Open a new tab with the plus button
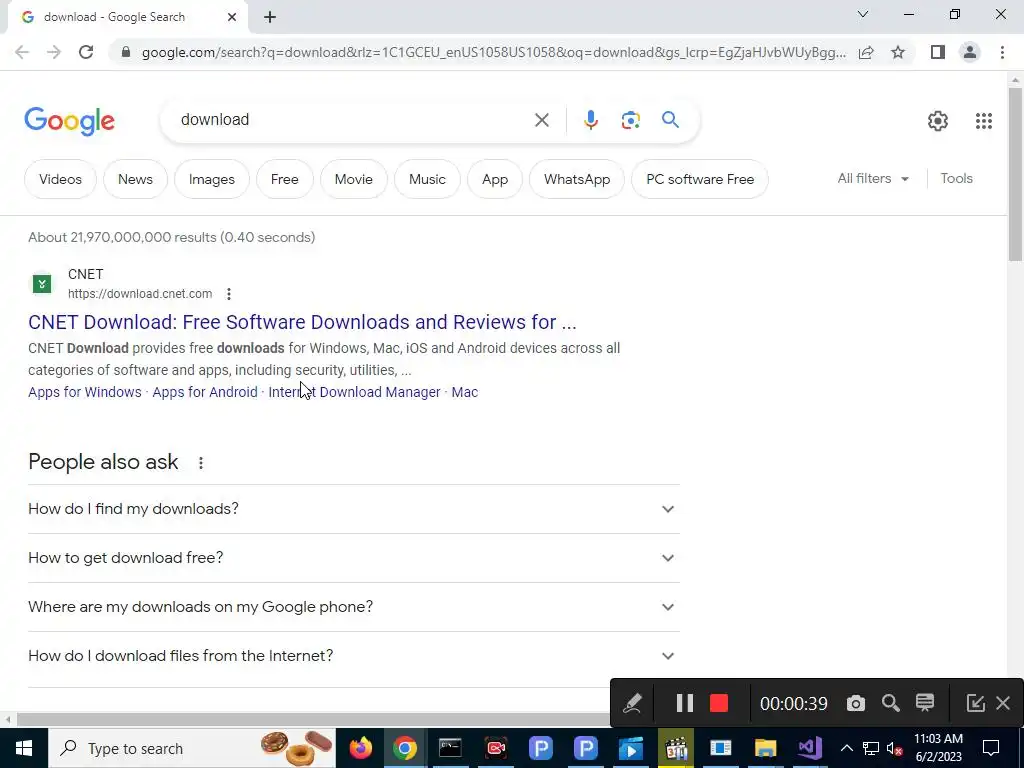 [270, 17]
